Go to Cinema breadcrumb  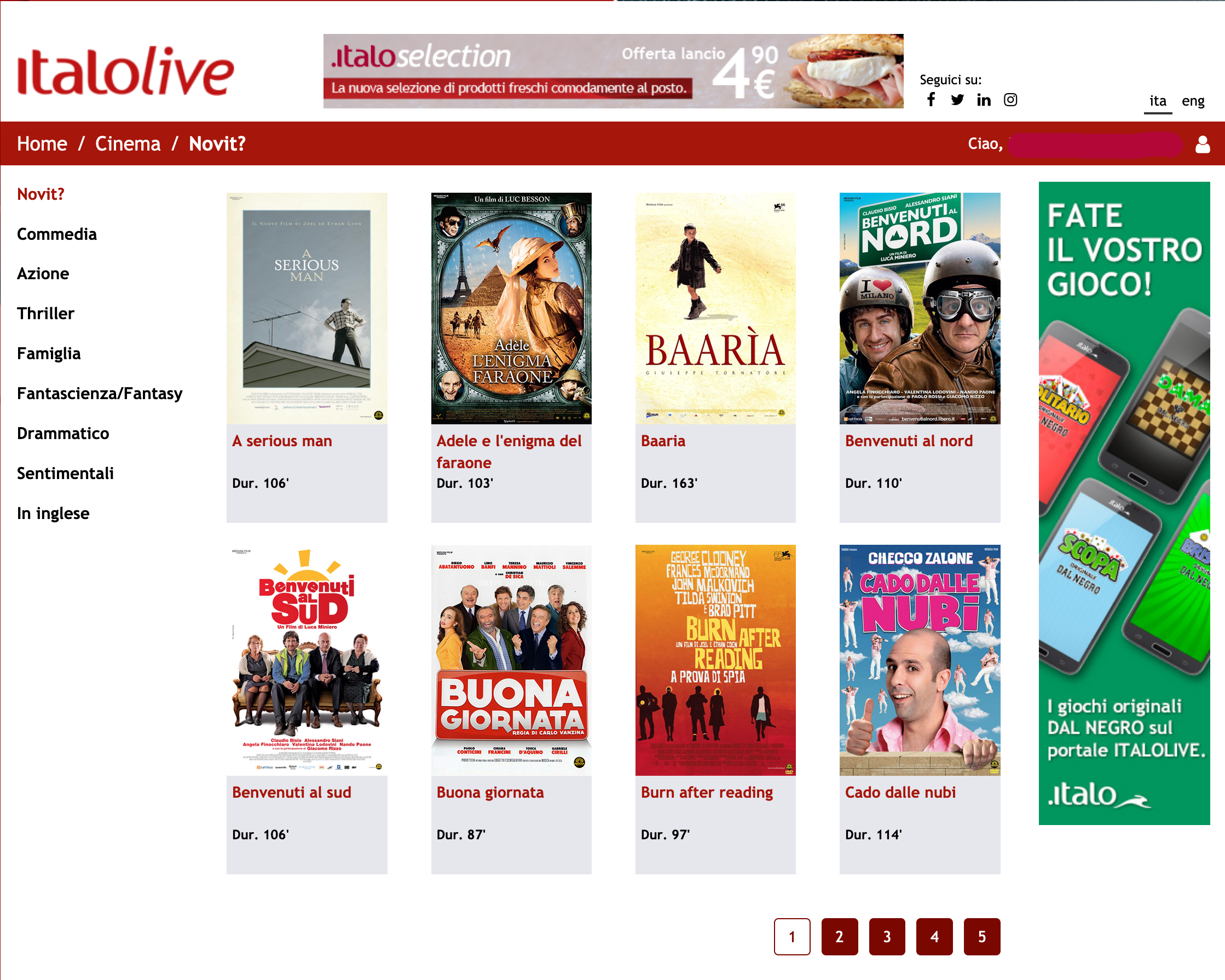point(128,144)
